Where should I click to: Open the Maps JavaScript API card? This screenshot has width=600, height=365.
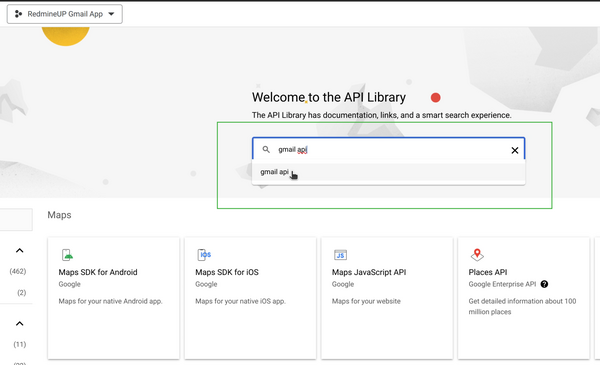387,298
